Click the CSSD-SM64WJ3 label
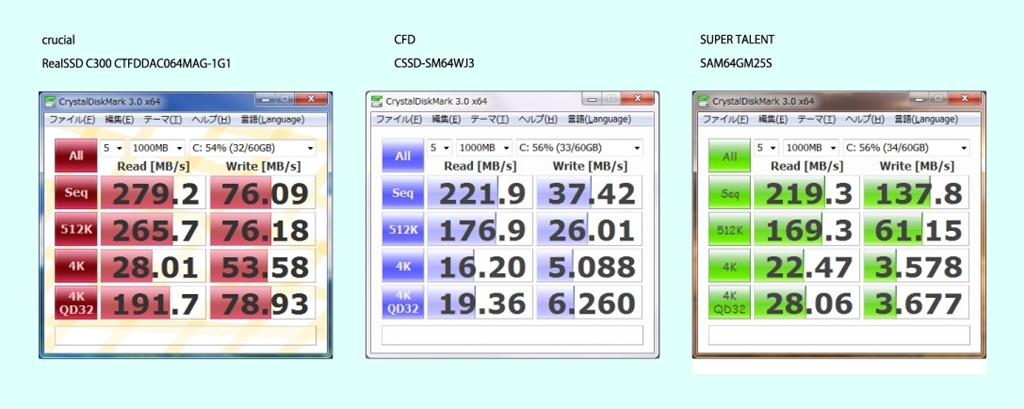1024x409 pixels. pos(436,64)
